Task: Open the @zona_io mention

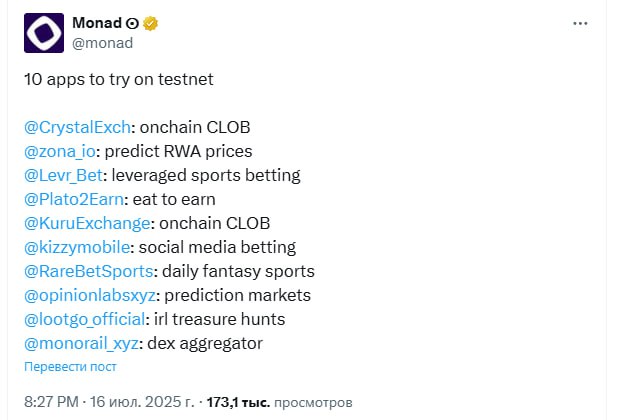Action: click(x=60, y=151)
